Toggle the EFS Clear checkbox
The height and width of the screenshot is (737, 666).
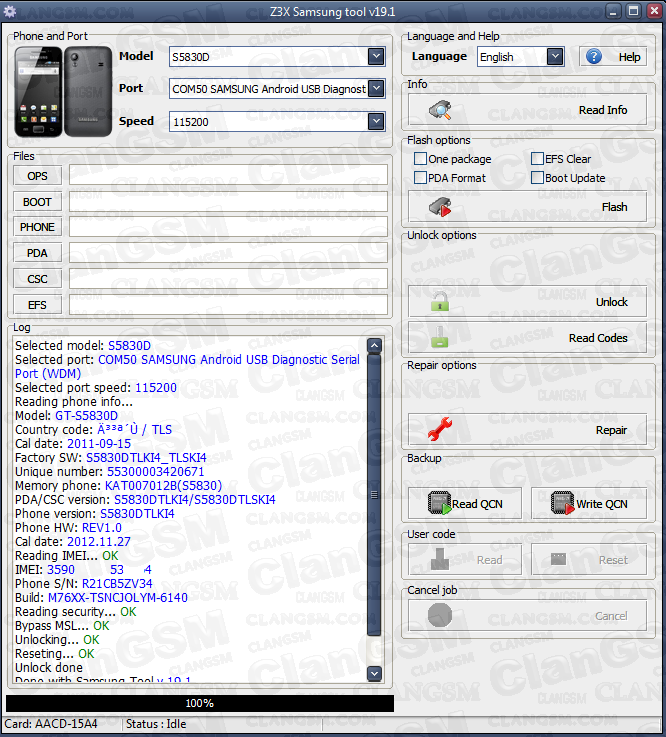point(537,159)
